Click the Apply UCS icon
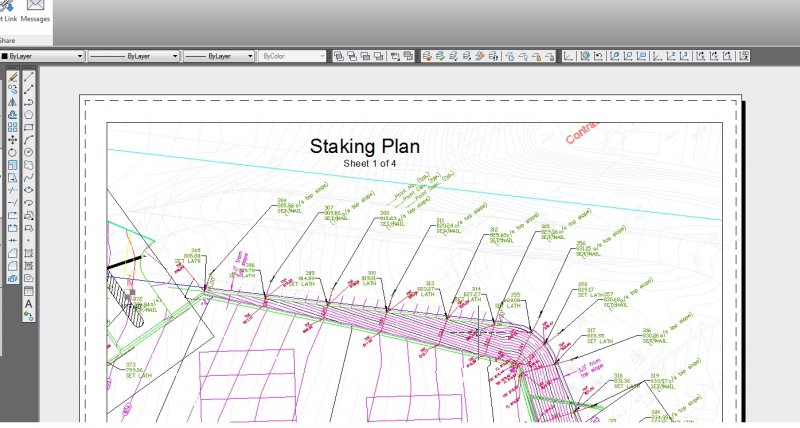Screen dimensions: 800x428 [x=743, y=56]
